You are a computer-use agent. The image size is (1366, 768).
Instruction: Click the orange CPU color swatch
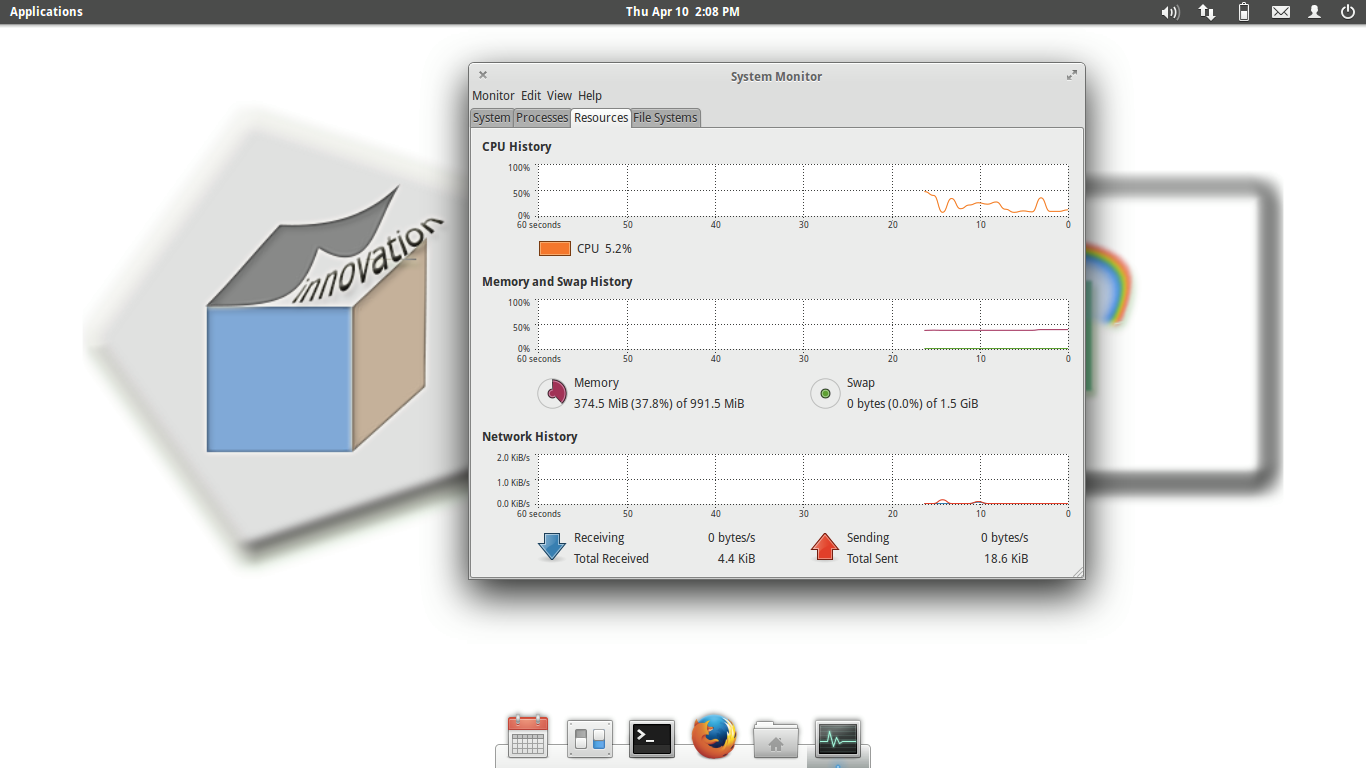click(555, 249)
